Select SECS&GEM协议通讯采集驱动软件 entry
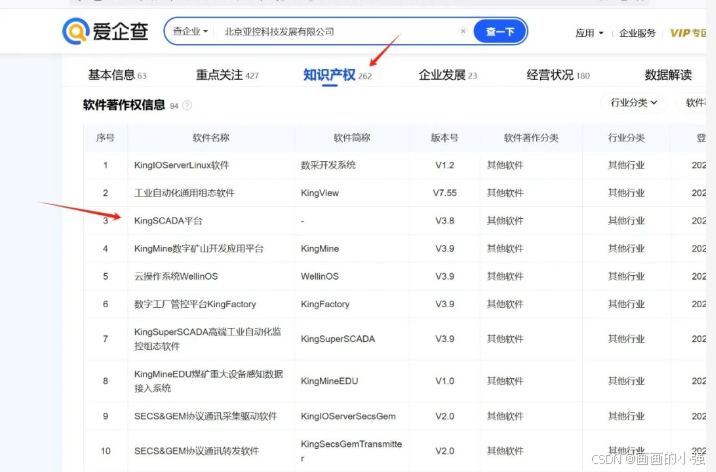This screenshot has height=472, width=716. tap(205, 416)
